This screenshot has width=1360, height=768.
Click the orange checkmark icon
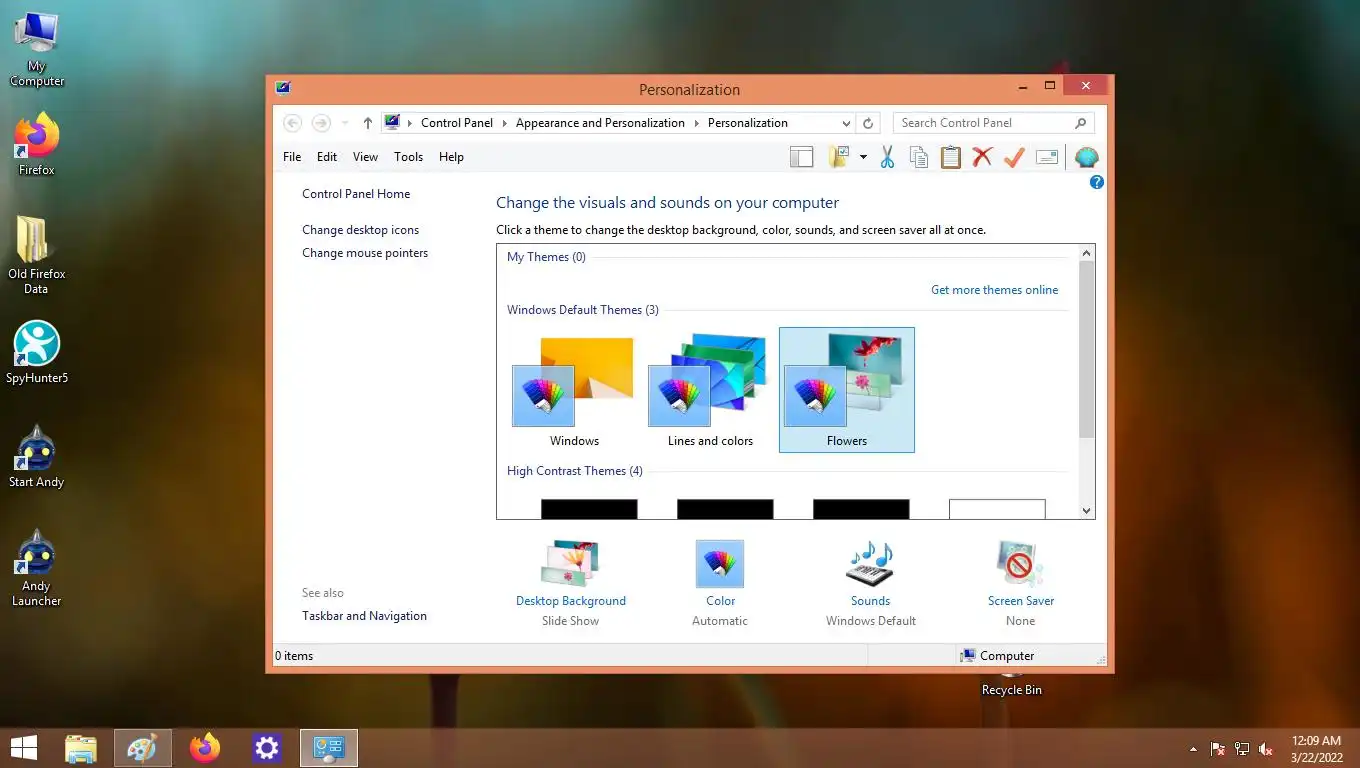click(x=1014, y=157)
